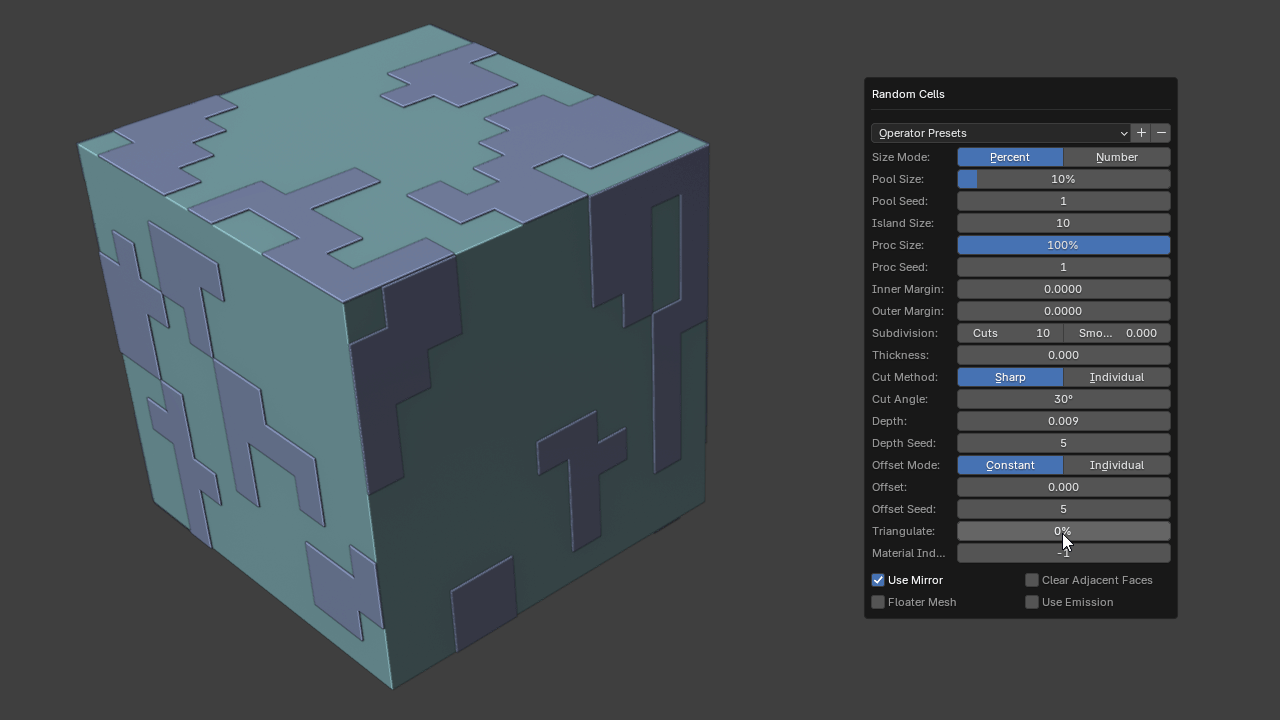Enable Clear Adjacent Faces checkbox
Viewport: 1280px width, 720px height.
1032,580
